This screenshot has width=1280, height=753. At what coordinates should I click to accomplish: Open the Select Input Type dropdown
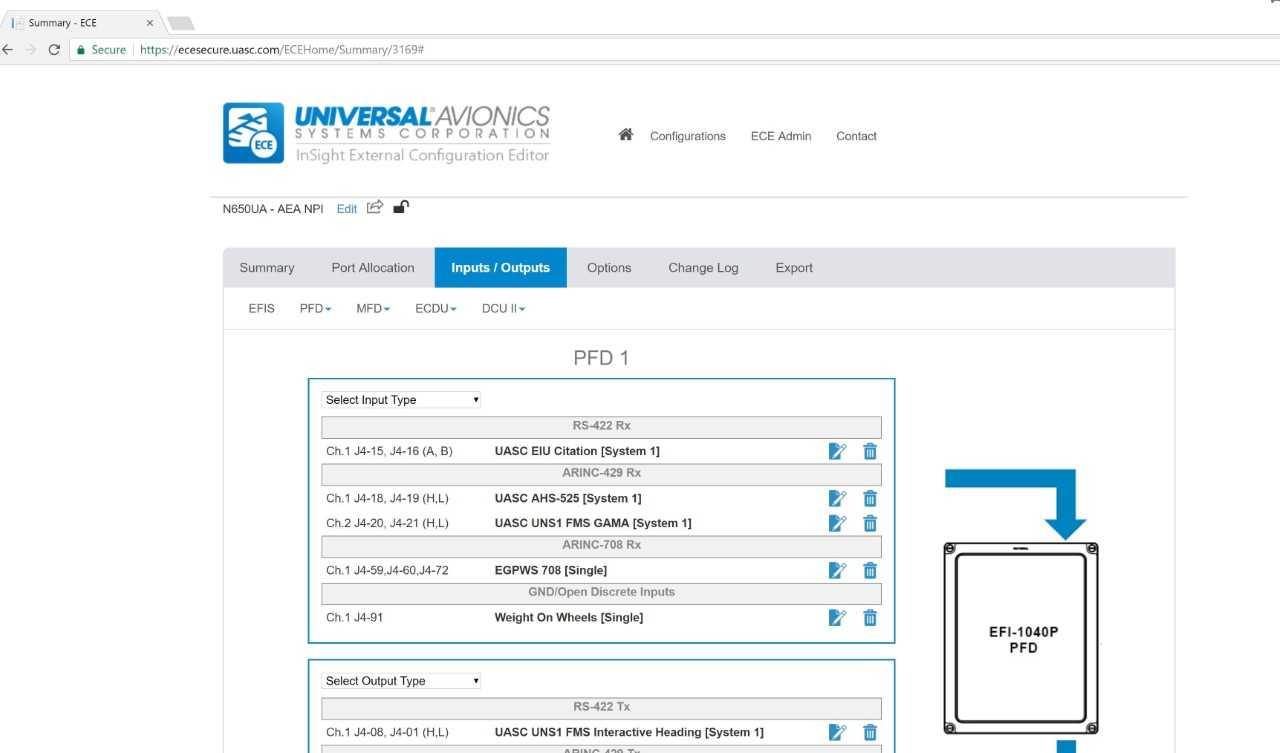tap(401, 400)
